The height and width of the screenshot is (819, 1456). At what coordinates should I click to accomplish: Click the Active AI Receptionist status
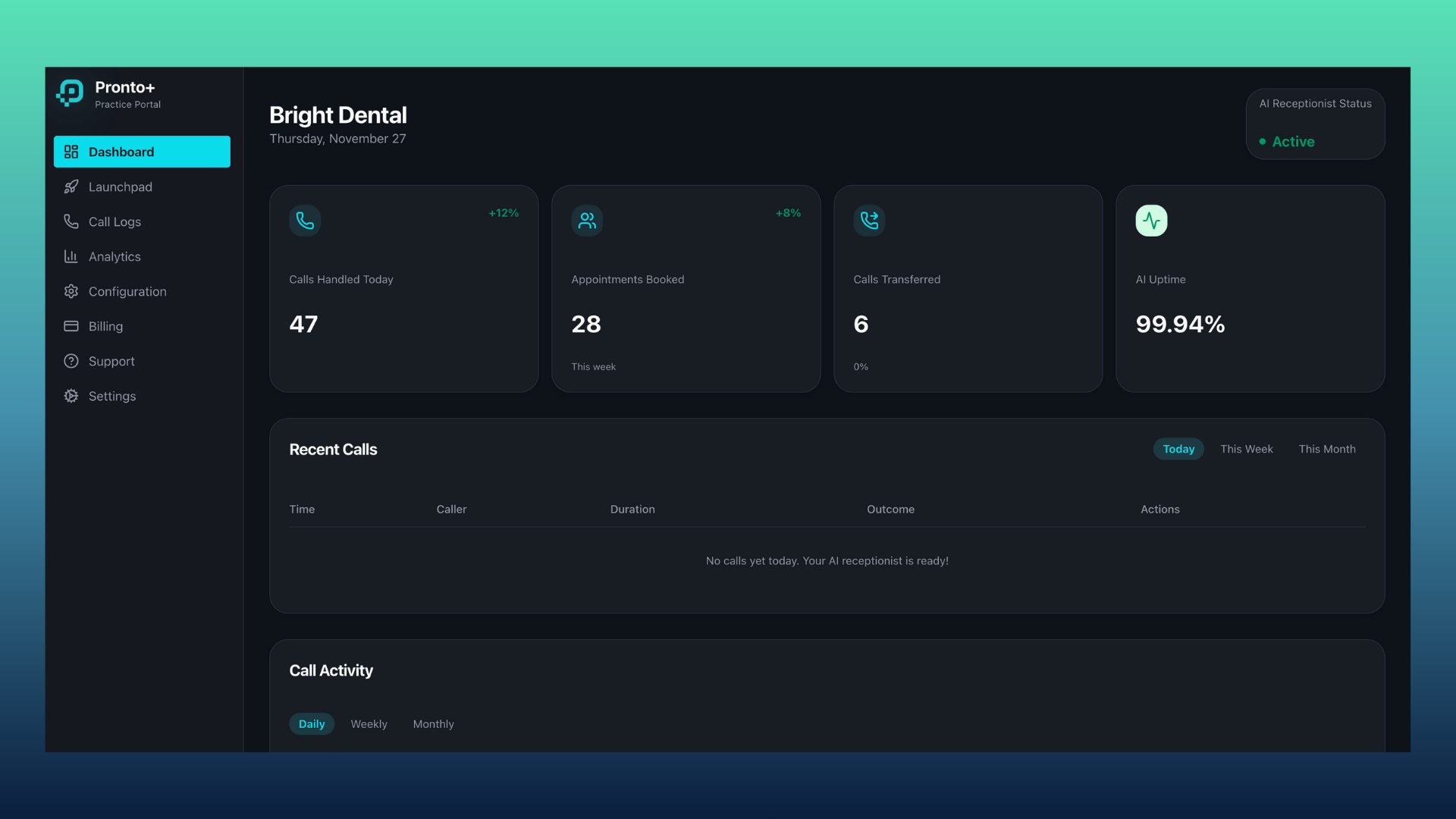(x=1293, y=142)
